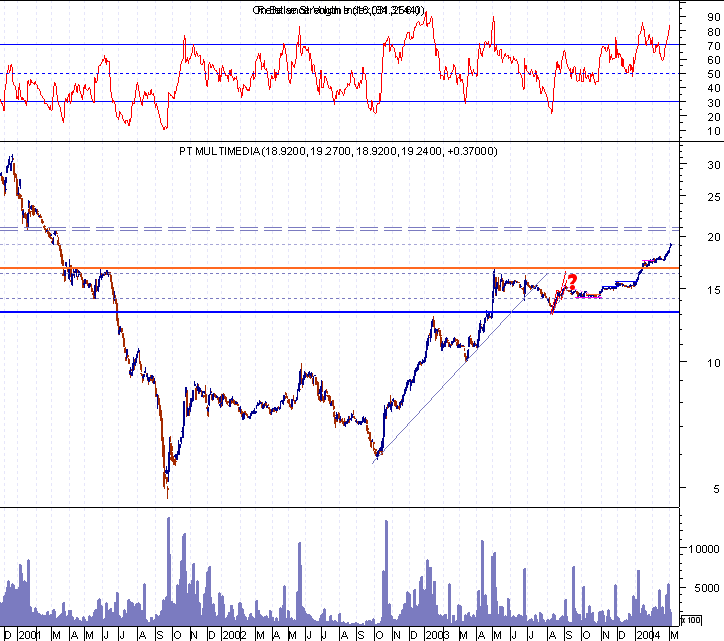Viewport: 724px width, 641px height.
Task: Click the 5 label on price axis
Action: click(x=716, y=489)
